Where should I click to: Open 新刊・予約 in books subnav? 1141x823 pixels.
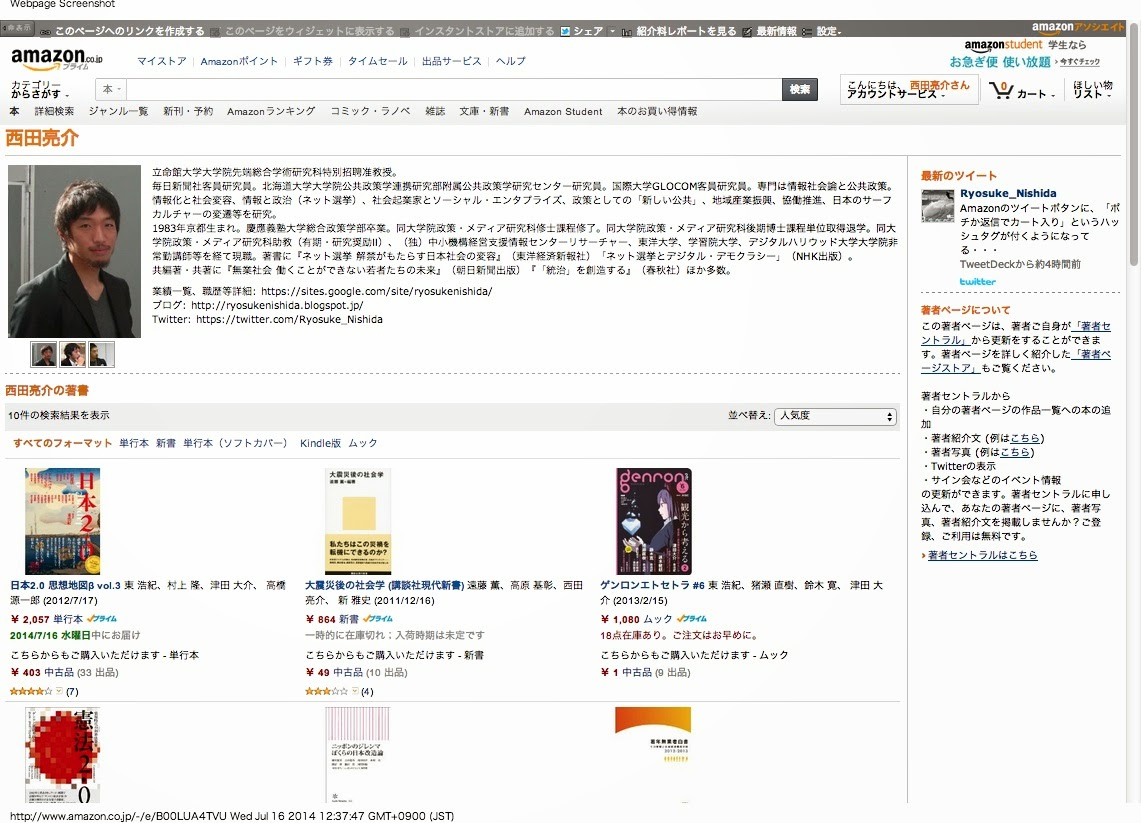click(188, 111)
